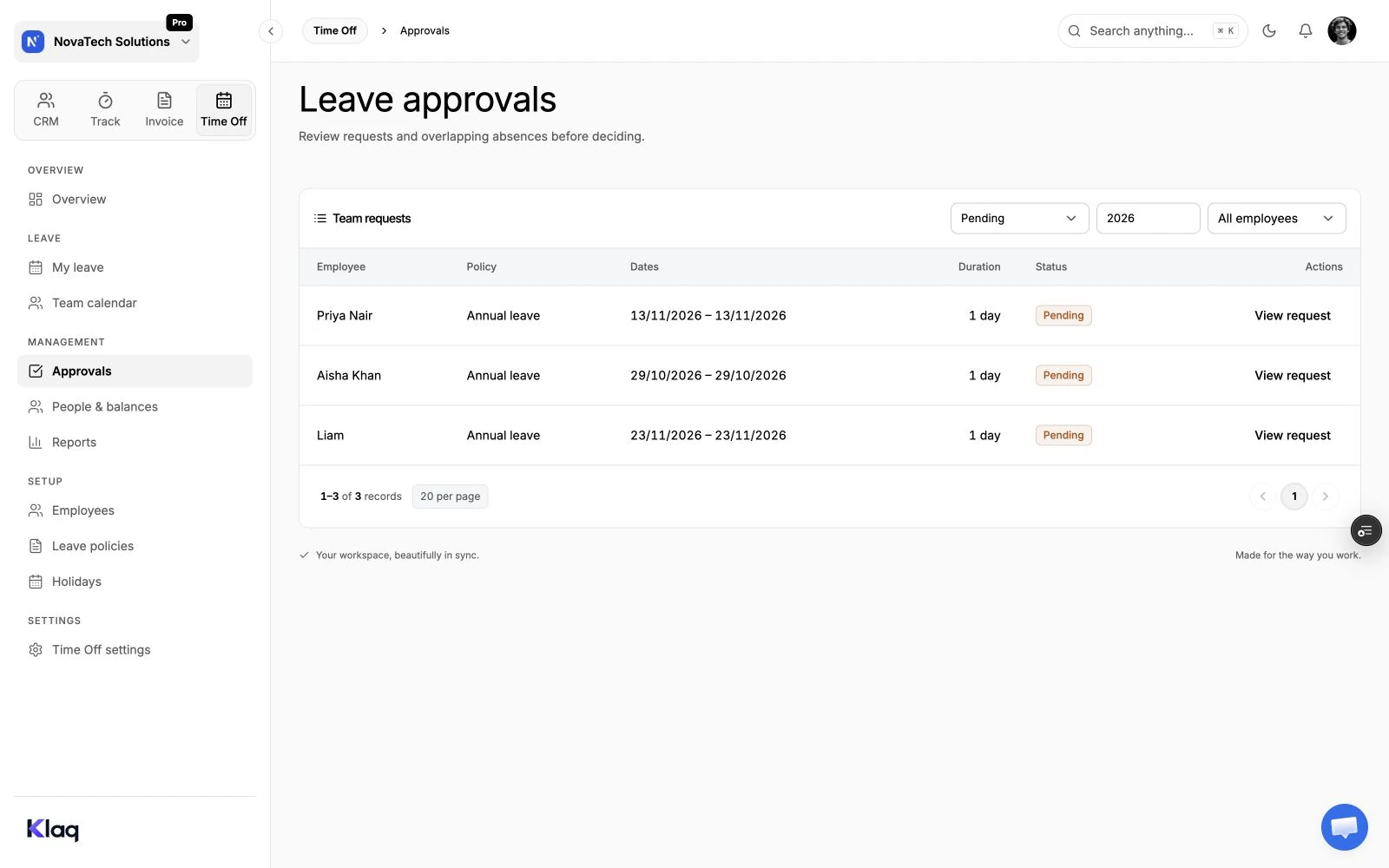The width and height of the screenshot is (1389, 868).
Task: Select page 1 in pagination
Action: pos(1294,496)
